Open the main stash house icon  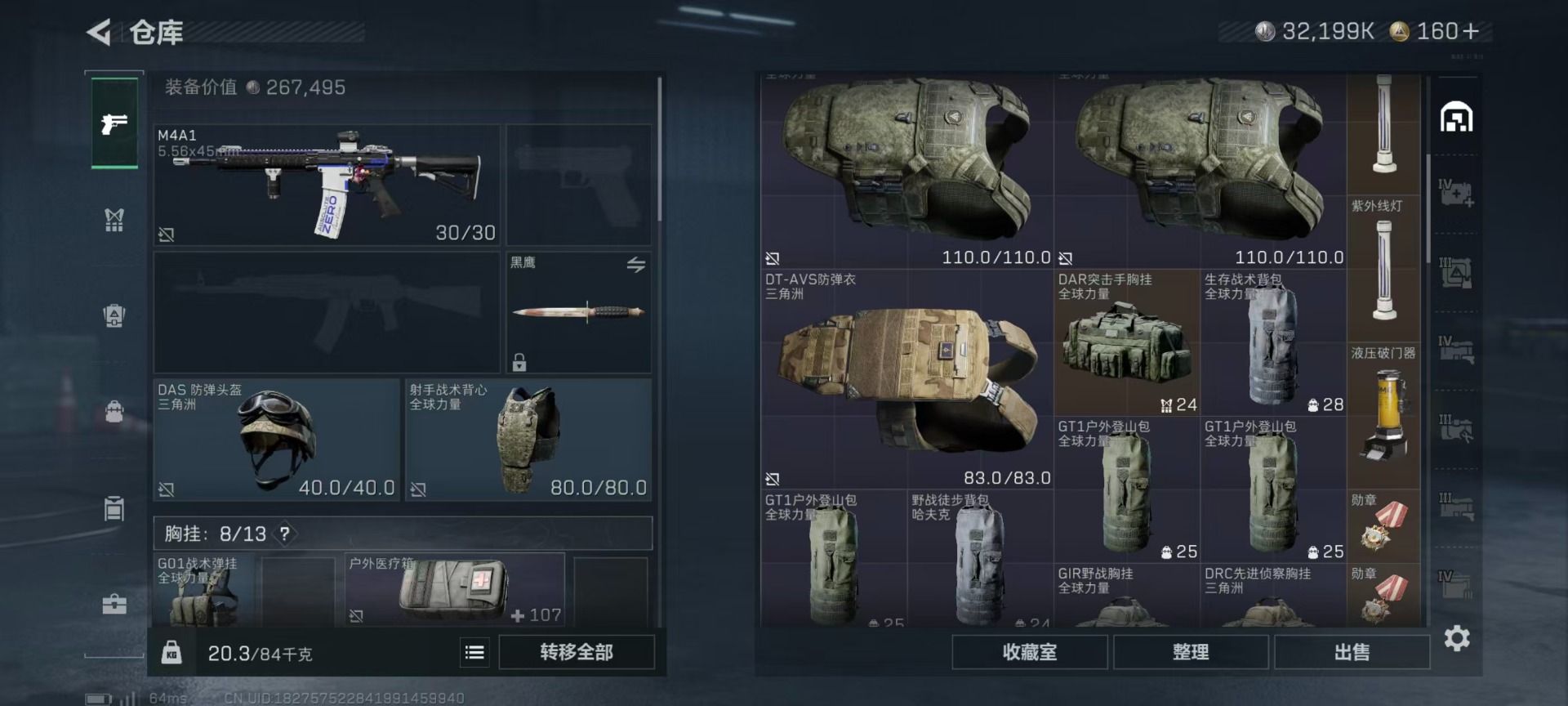[1456, 118]
